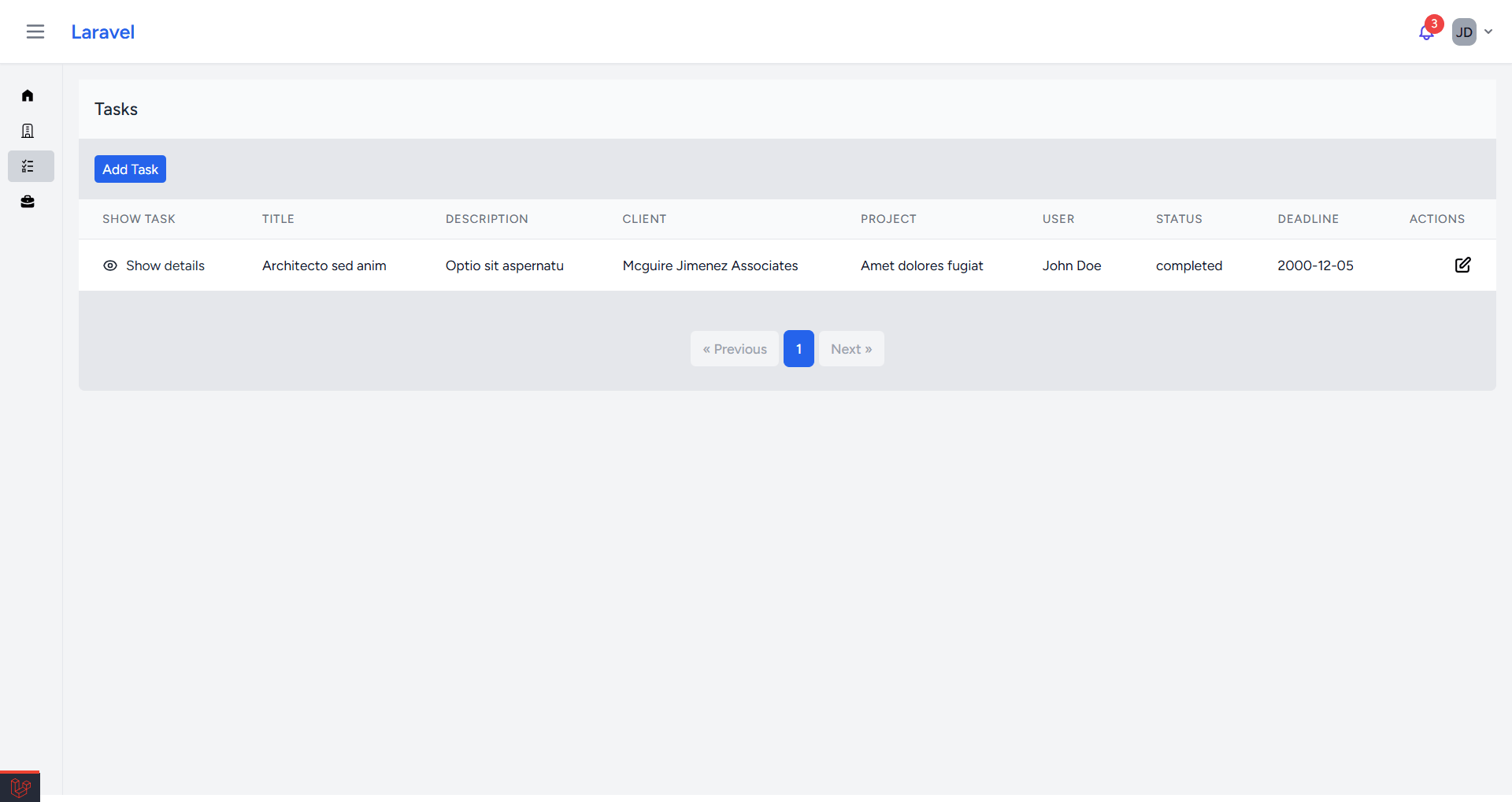Click project cell Amet dolores fugiat

pyautogui.click(x=922, y=266)
